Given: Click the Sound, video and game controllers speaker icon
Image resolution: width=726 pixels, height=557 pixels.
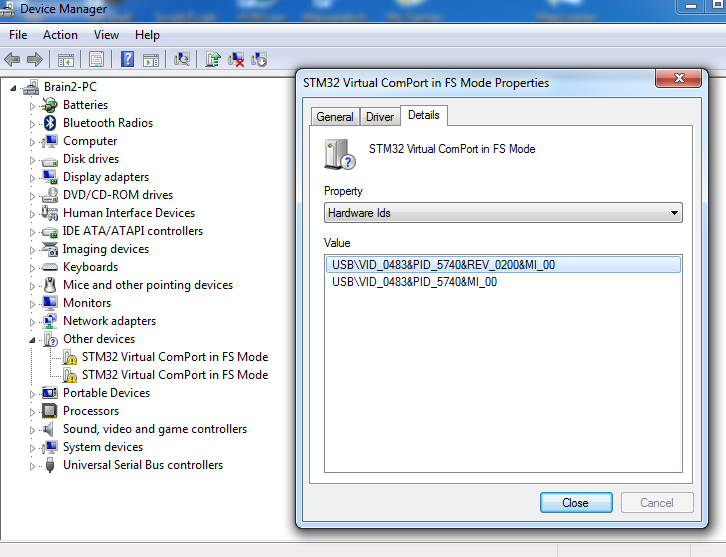Looking at the screenshot, I should (x=49, y=429).
